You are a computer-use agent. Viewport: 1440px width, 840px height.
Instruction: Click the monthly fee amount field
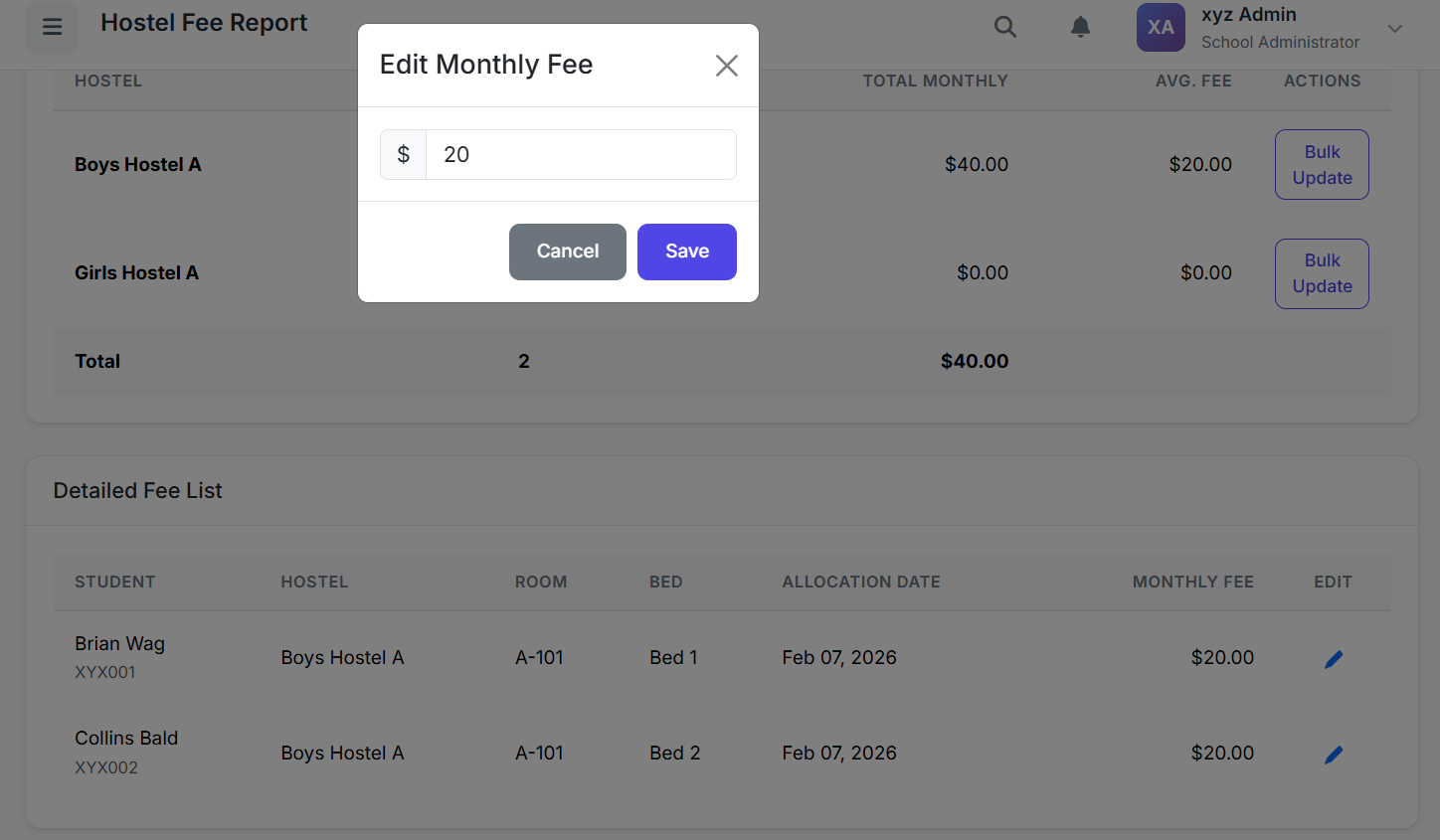click(581, 155)
